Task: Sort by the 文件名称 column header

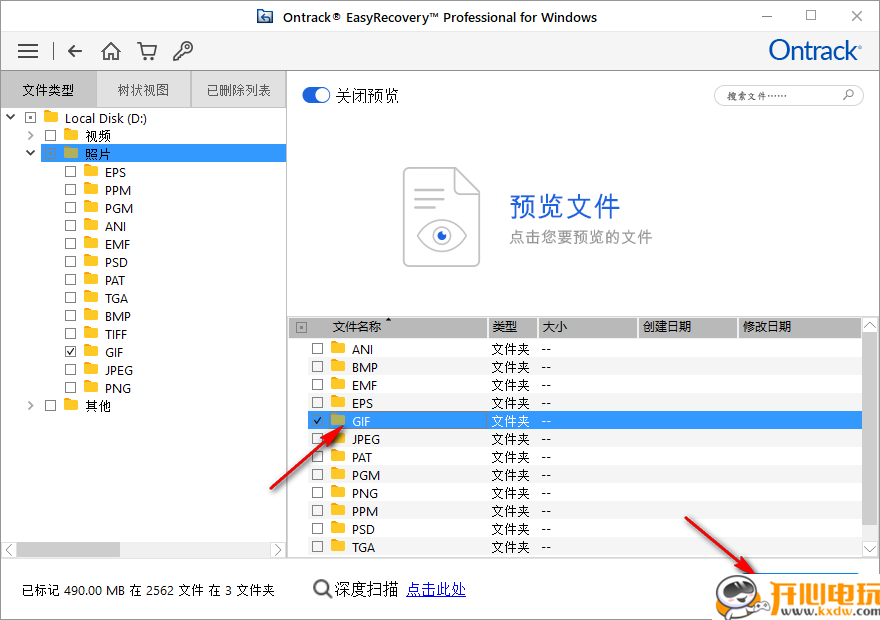Action: [388, 327]
